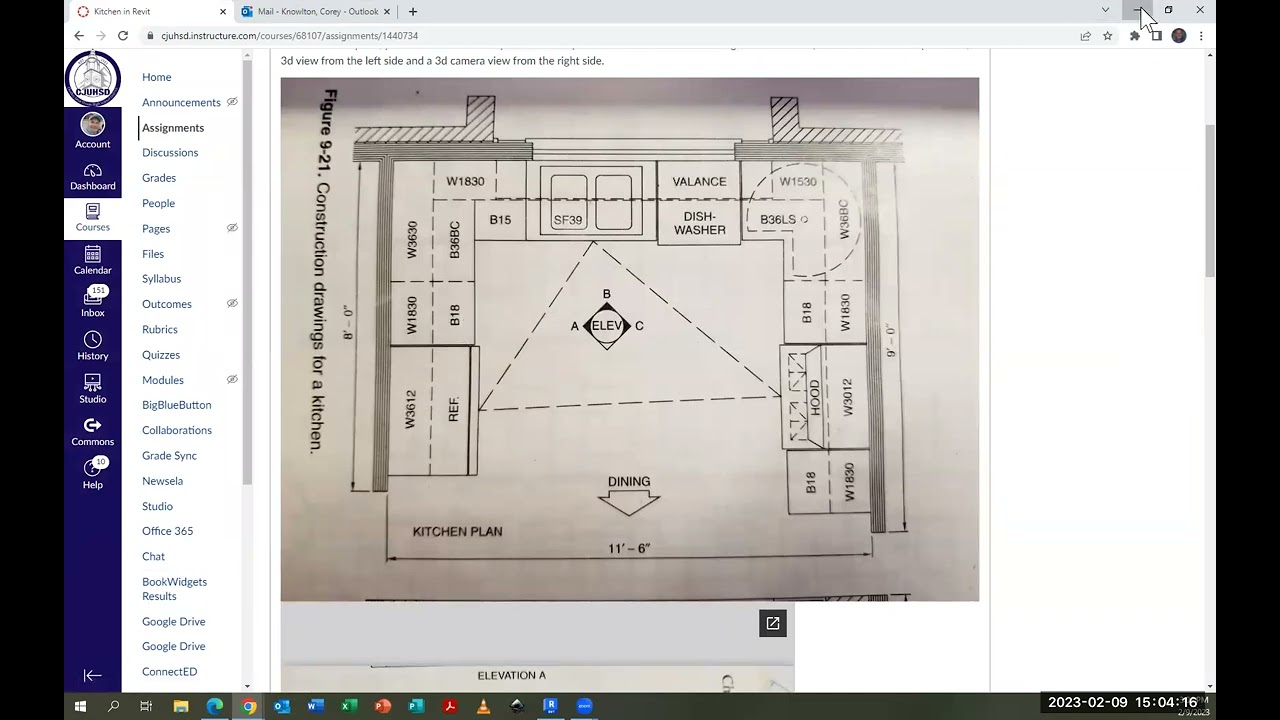
Task: Click hidden-eye icon beside Outcomes
Action: (232, 303)
